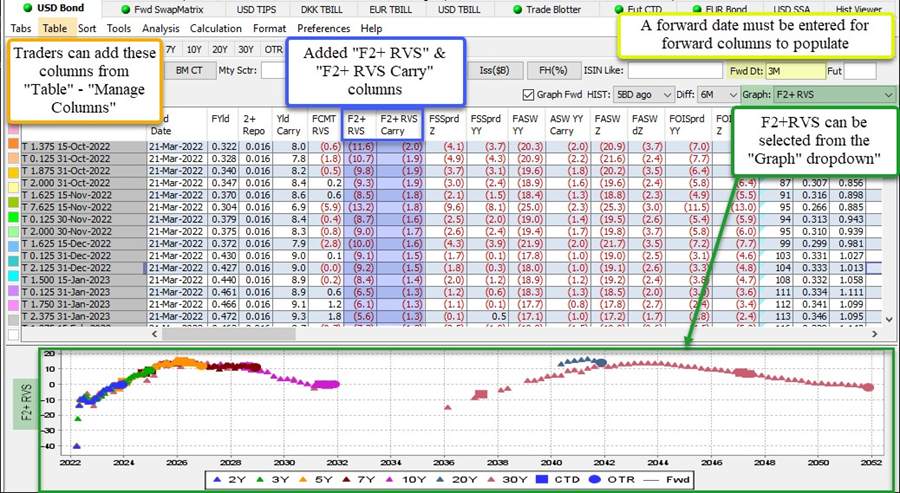The image size is (900, 493).
Task: Open the HIST dropdown set to 5BD ago
Action: (x=643, y=95)
